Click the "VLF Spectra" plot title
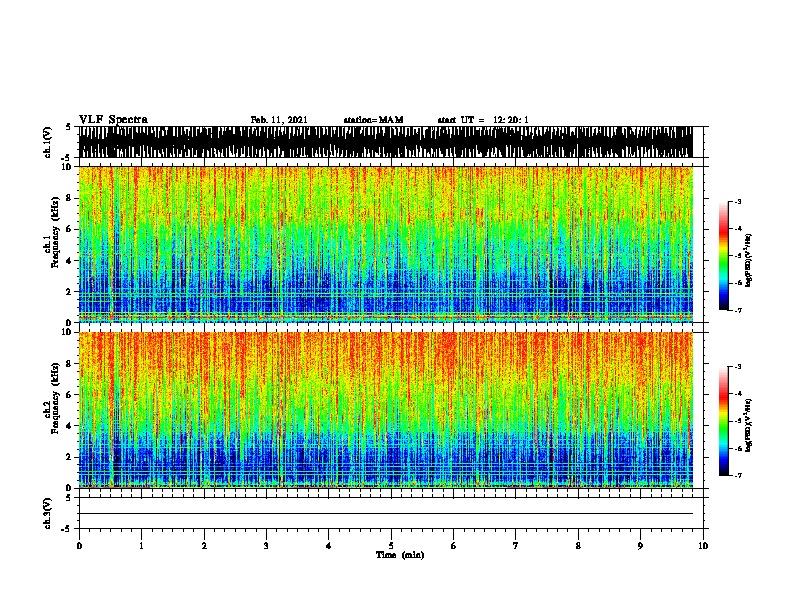 [113, 120]
